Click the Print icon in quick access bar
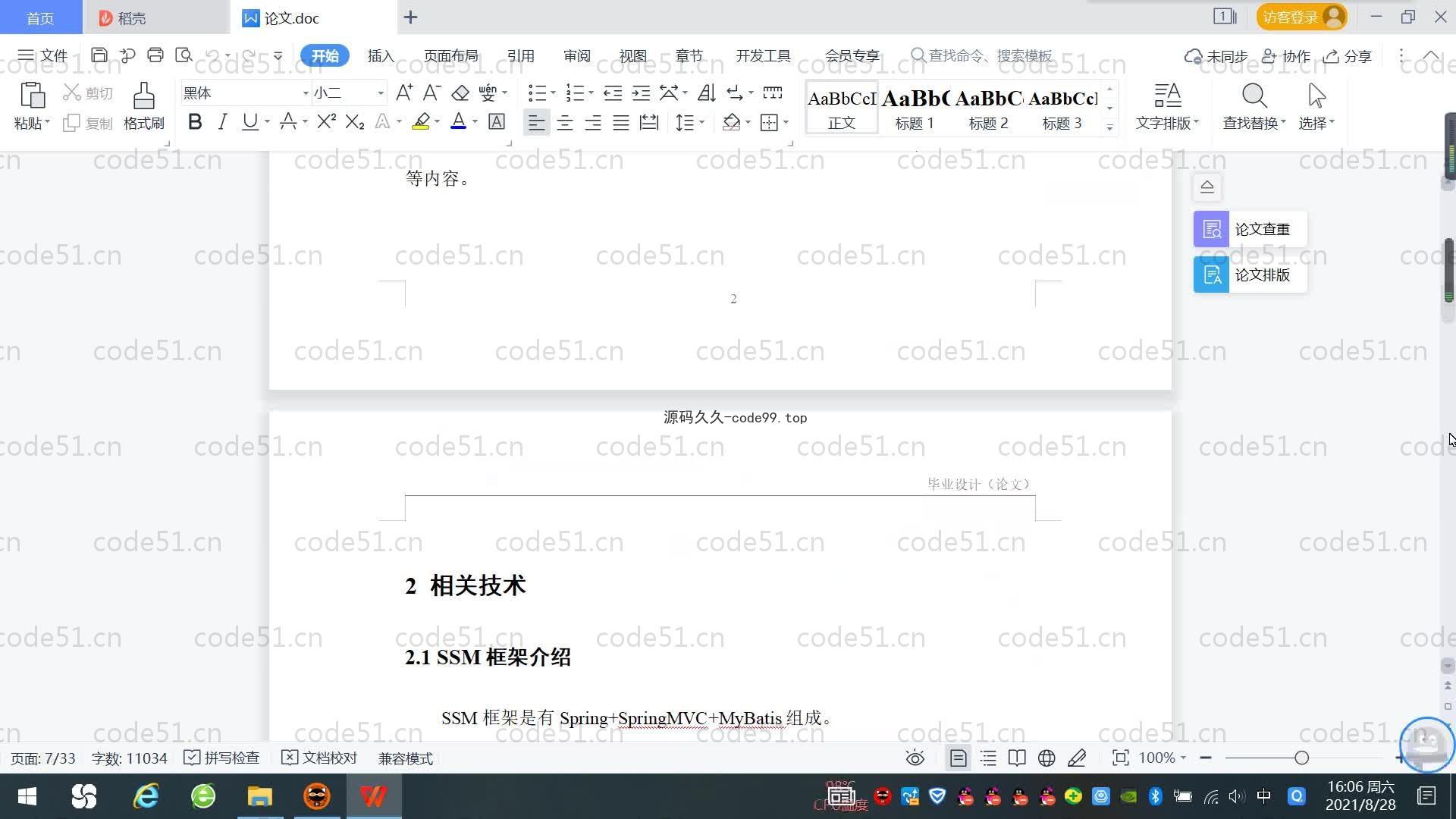The image size is (1456, 819). 155,55
